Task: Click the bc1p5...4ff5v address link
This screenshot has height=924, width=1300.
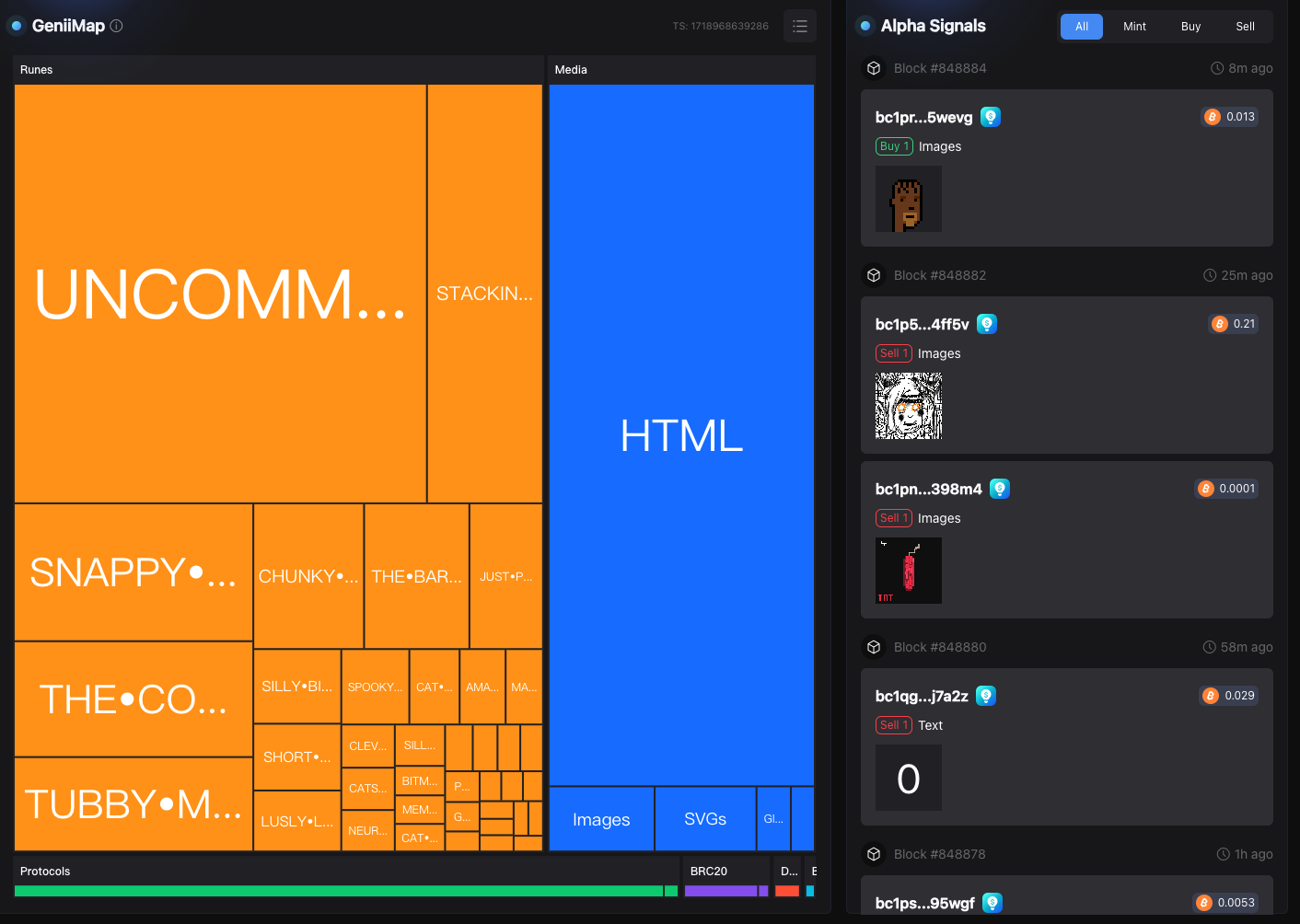Action: click(x=922, y=324)
